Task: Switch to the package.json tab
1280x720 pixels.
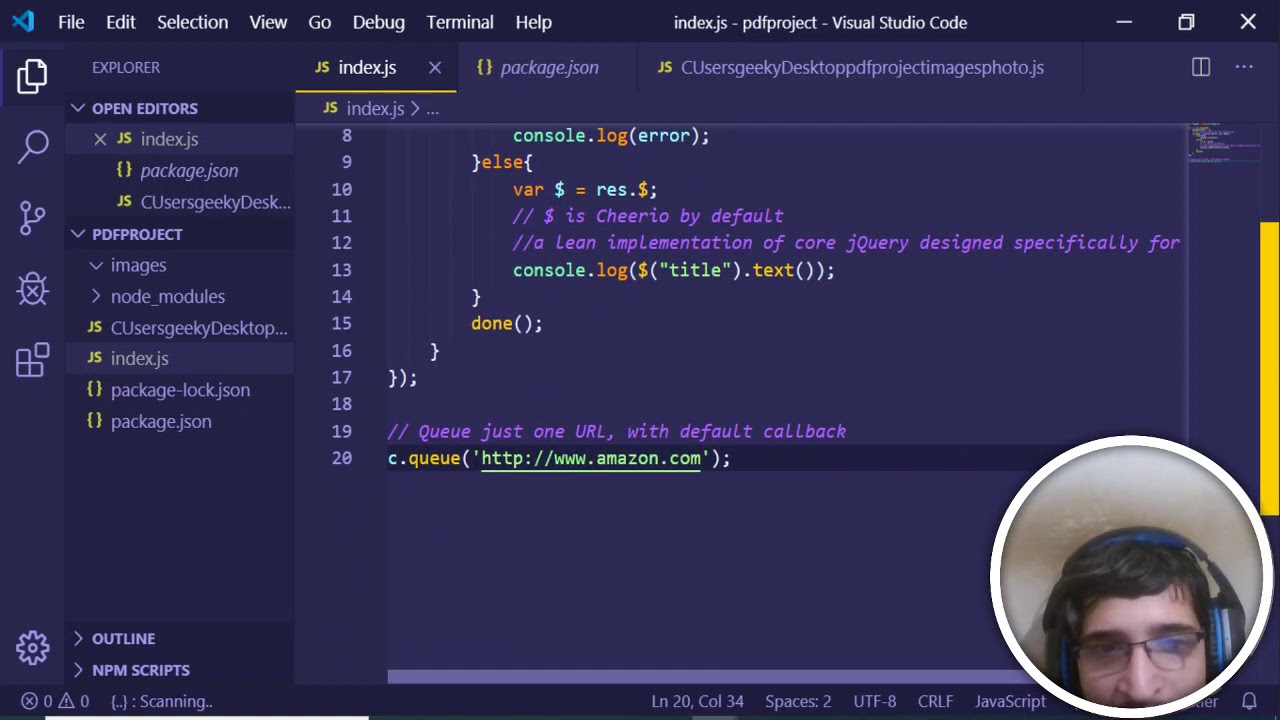Action: click(x=548, y=67)
